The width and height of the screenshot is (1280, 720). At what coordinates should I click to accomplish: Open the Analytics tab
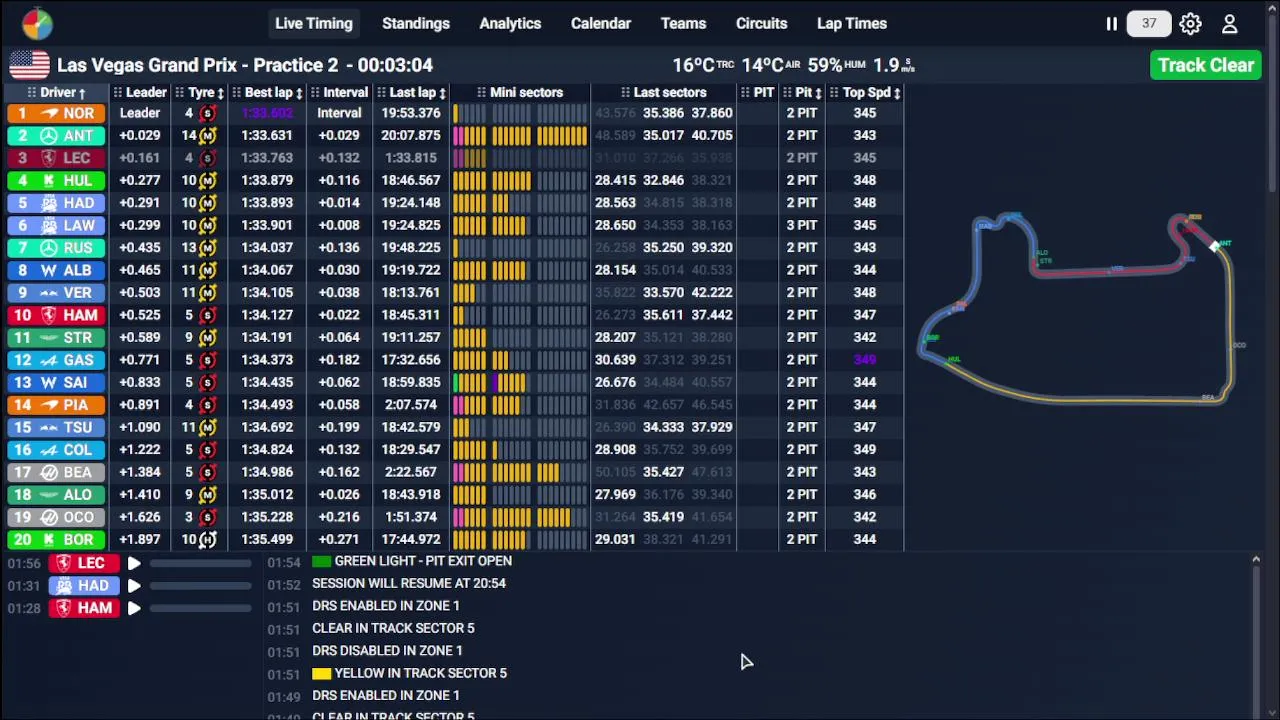(x=510, y=23)
